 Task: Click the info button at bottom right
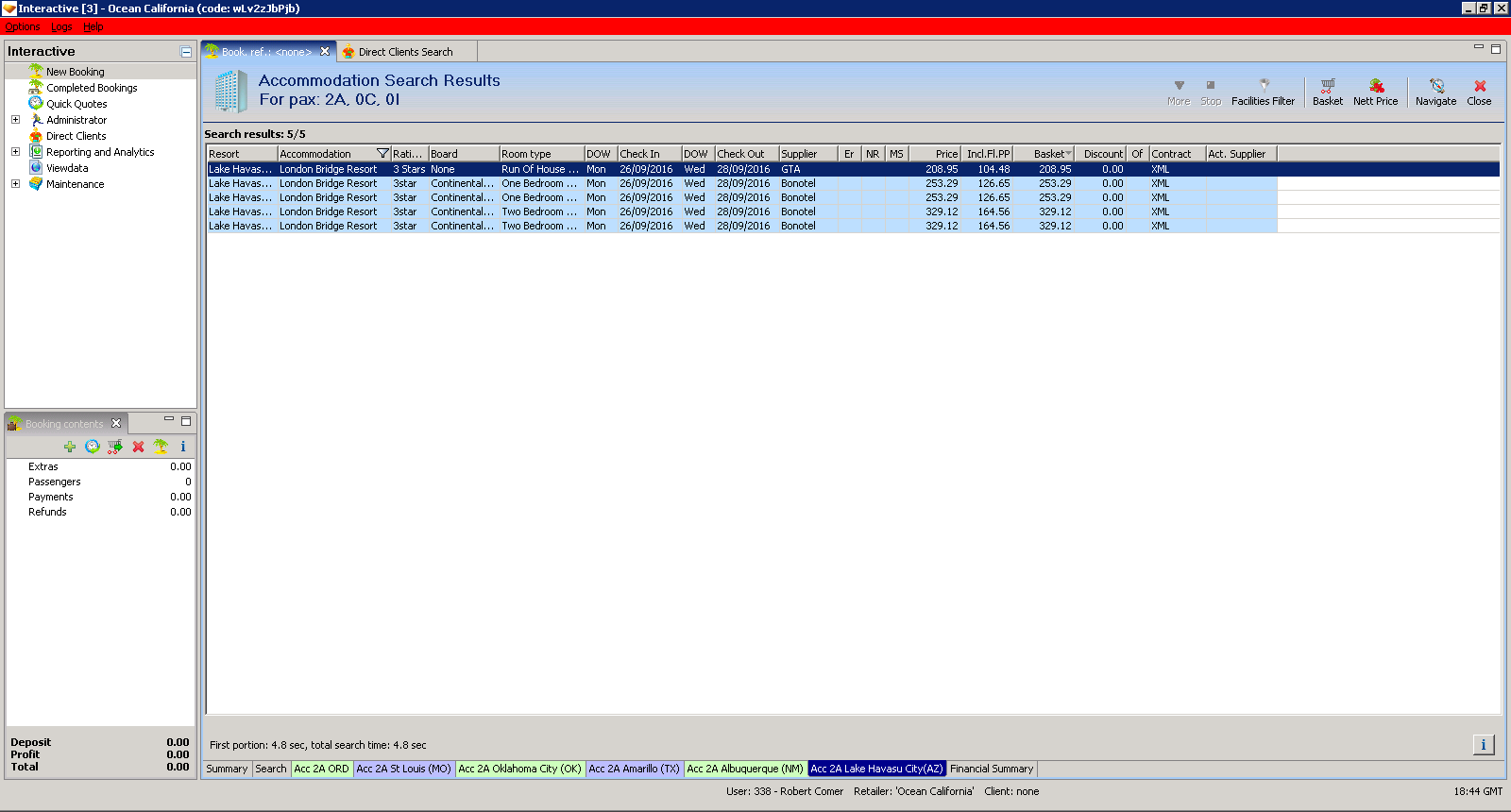pyautogui.click(x=1483, y=745)
